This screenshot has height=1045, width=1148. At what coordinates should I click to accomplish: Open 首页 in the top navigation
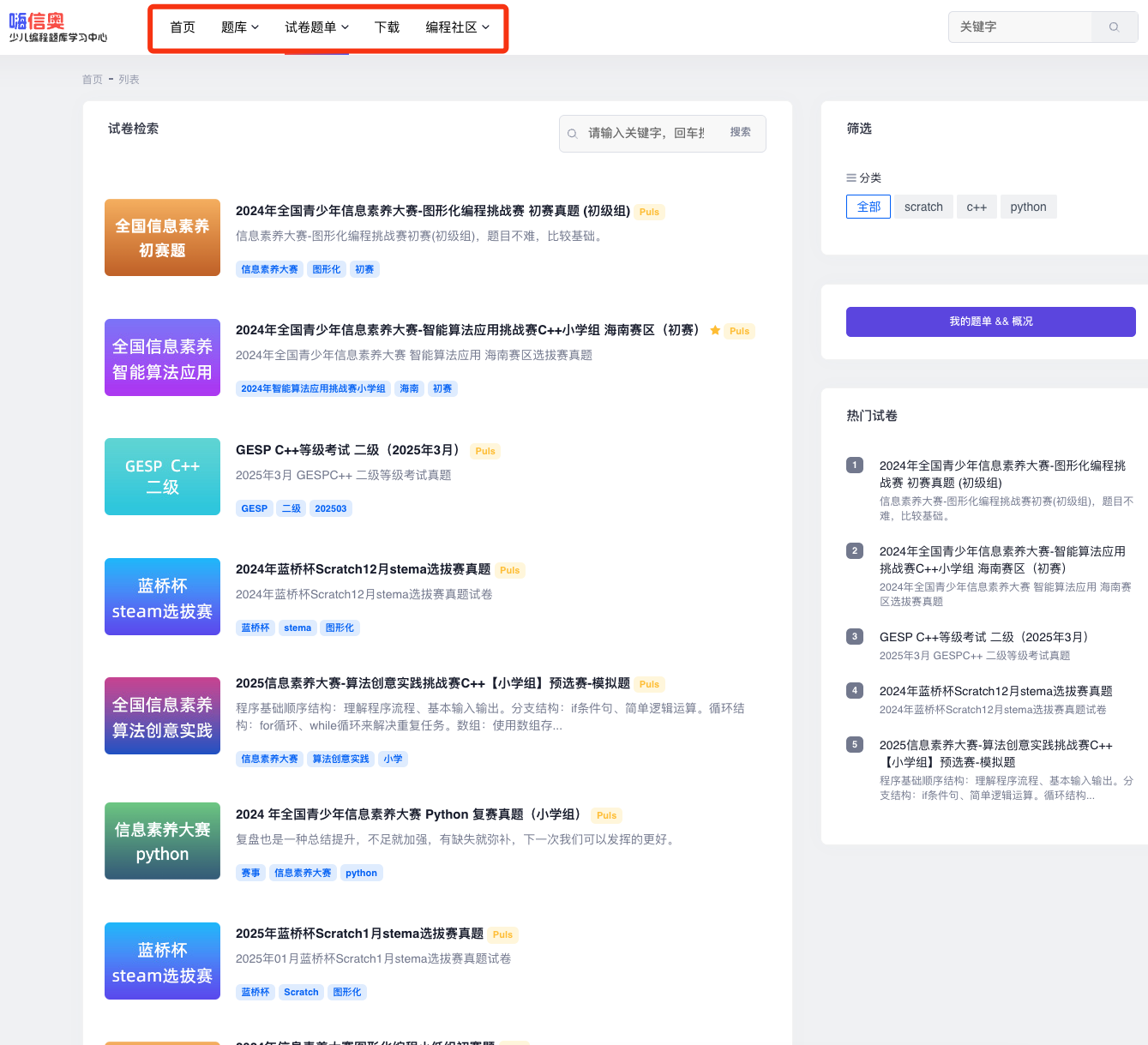click(x=183, y=27)
